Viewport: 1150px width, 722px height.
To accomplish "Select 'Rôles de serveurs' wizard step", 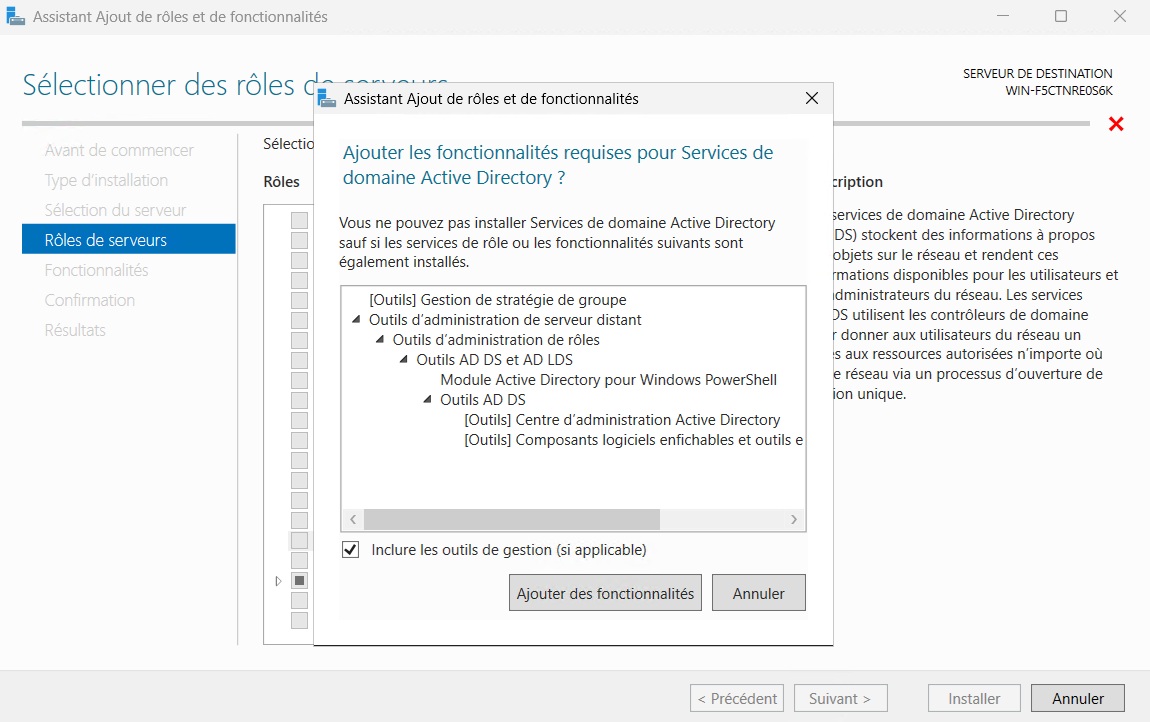I will tap(106, 240).
